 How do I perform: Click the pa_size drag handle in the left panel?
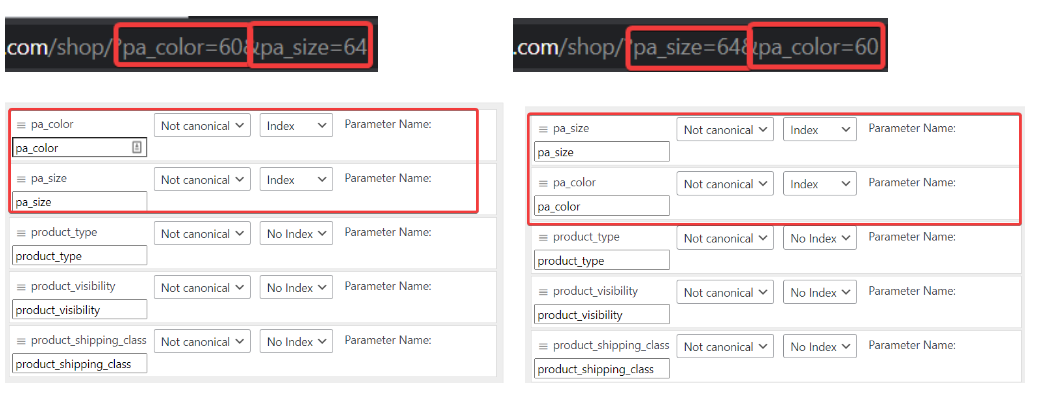(x=21, y=179)
